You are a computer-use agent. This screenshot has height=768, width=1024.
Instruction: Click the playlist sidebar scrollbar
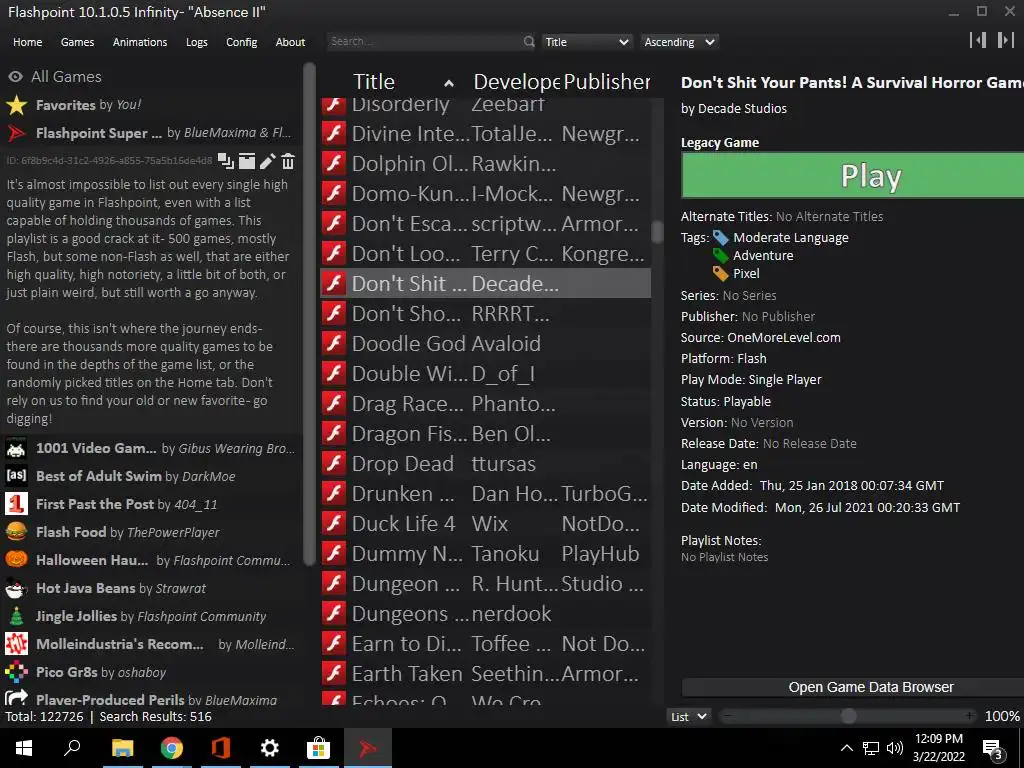[310, 313]
